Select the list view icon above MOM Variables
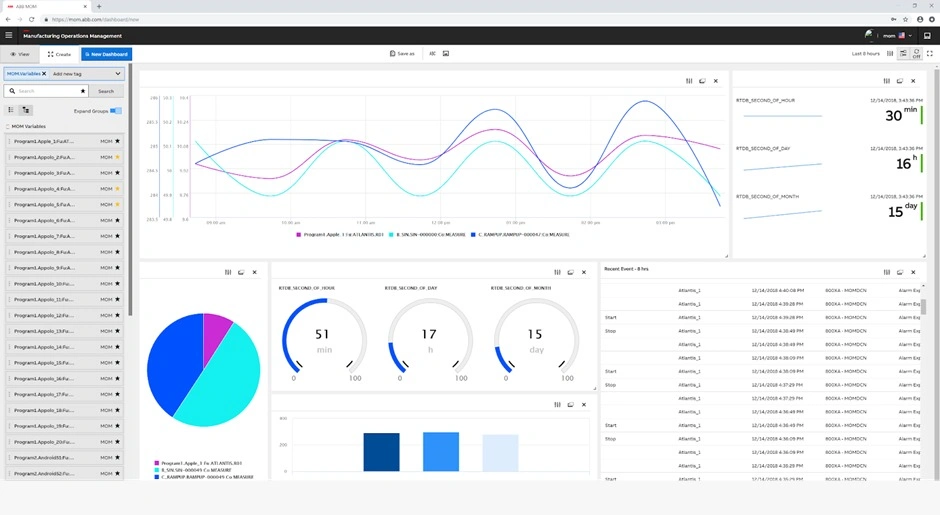The image size is (940, 515). coord(11,110)
